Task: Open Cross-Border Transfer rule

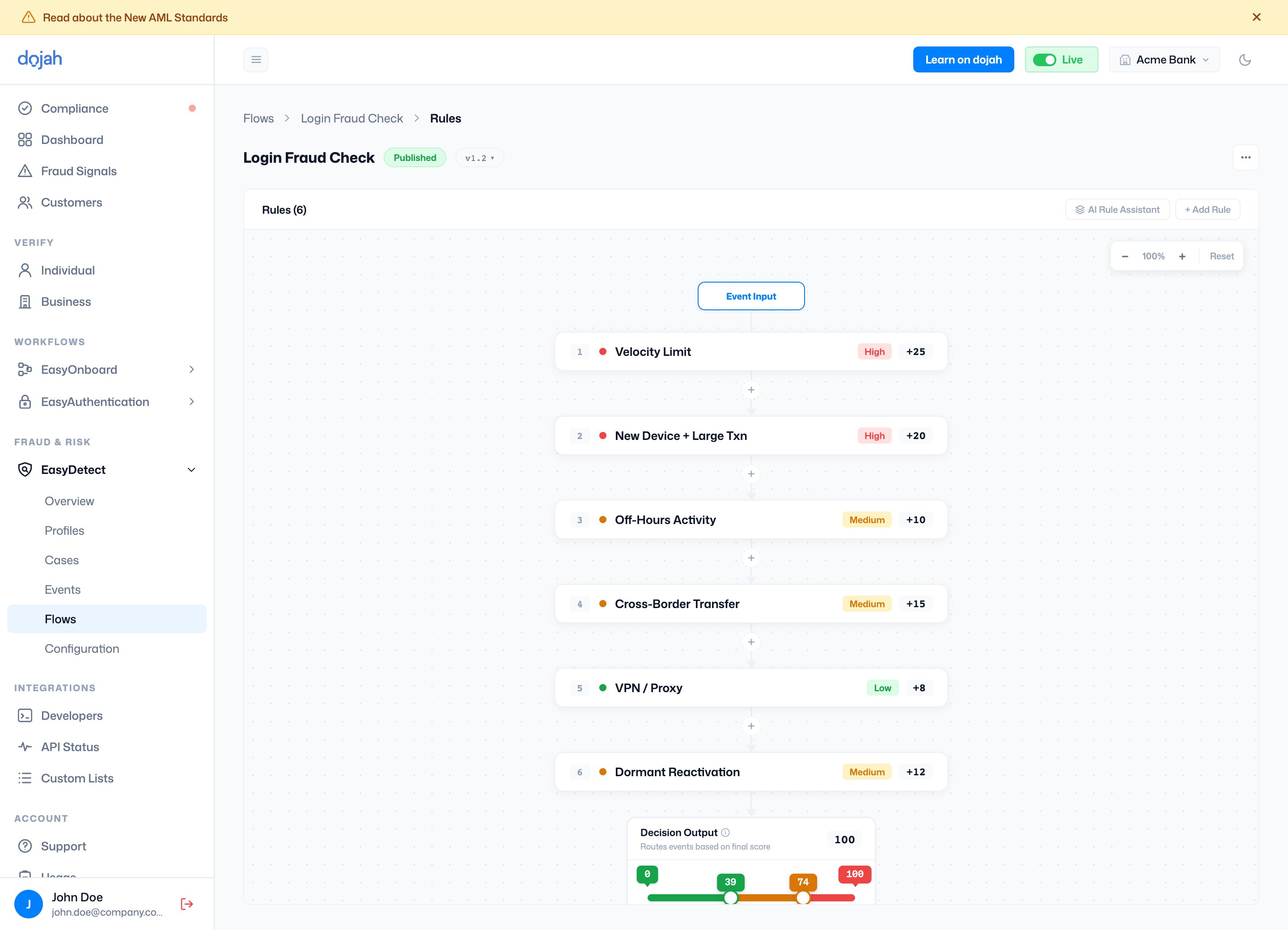Action: (751, 604)
